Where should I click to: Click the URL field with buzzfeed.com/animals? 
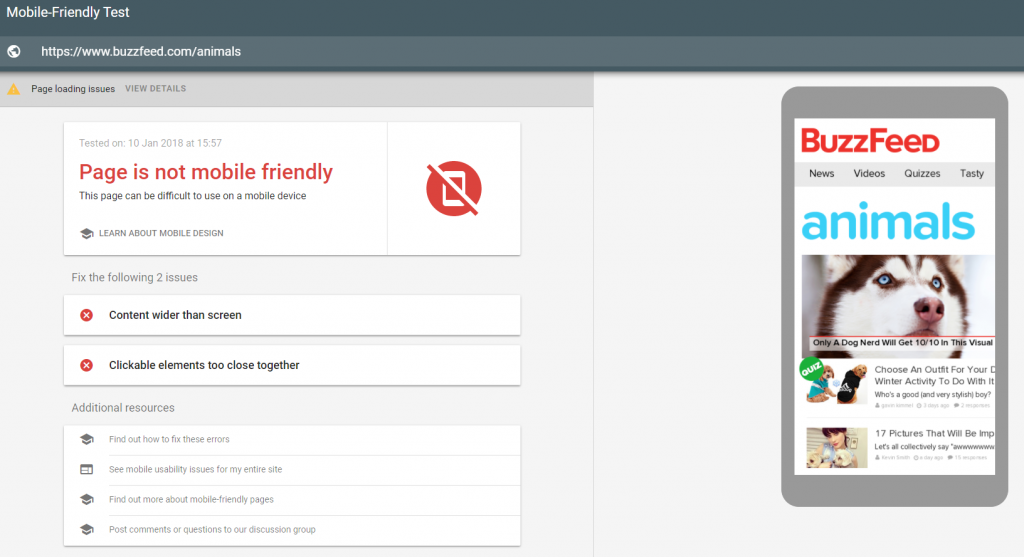point(141,52)
